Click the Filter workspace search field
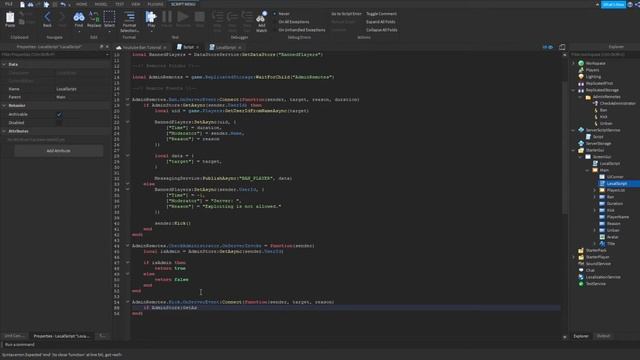 [x=604, y=54]
